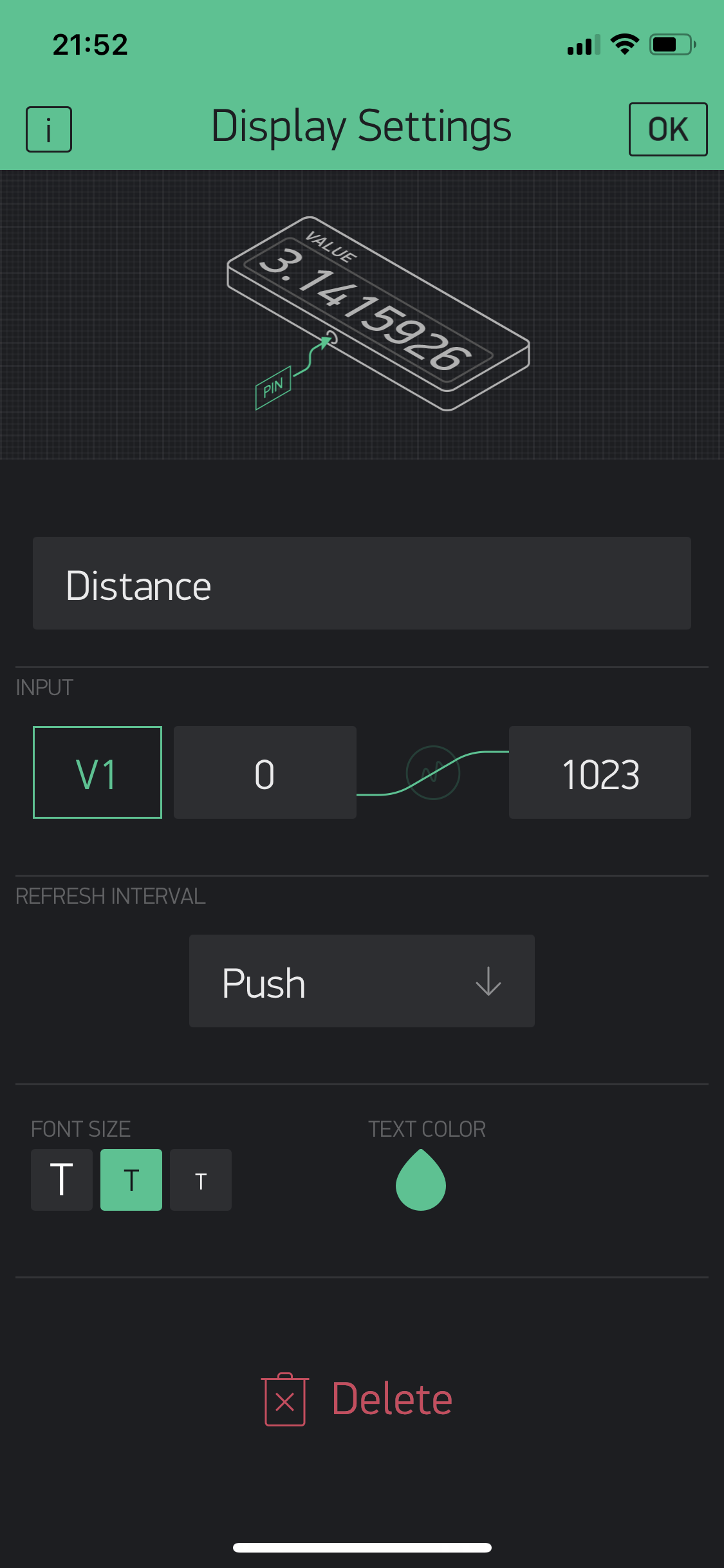724x1568 pixels.
Task: Tap the cellular signal bars icon
Action: pos(583,45)
